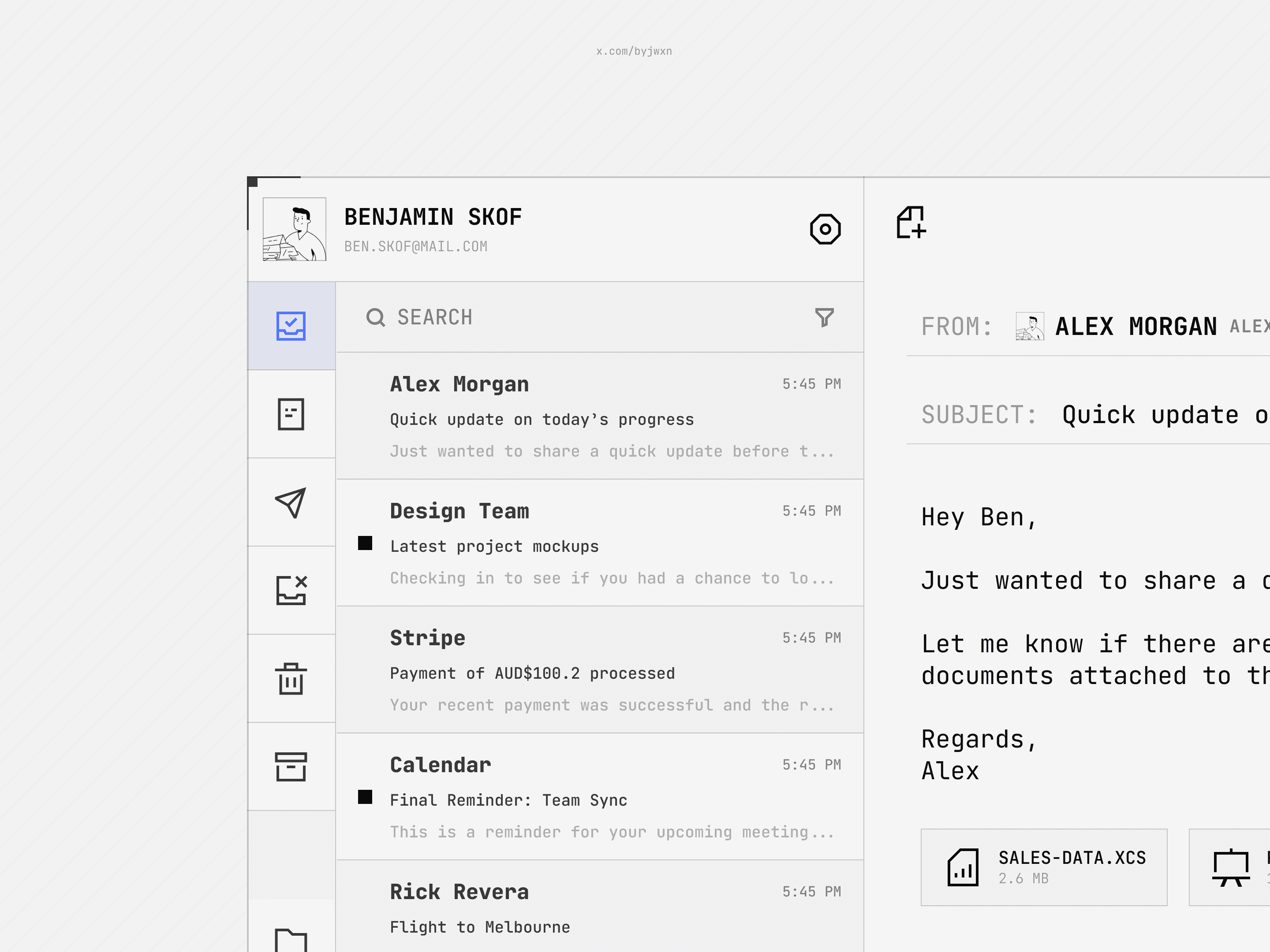Open the settings octagon icon
The height and width of the screenshot is (952, 1270).
click(825, 229)
